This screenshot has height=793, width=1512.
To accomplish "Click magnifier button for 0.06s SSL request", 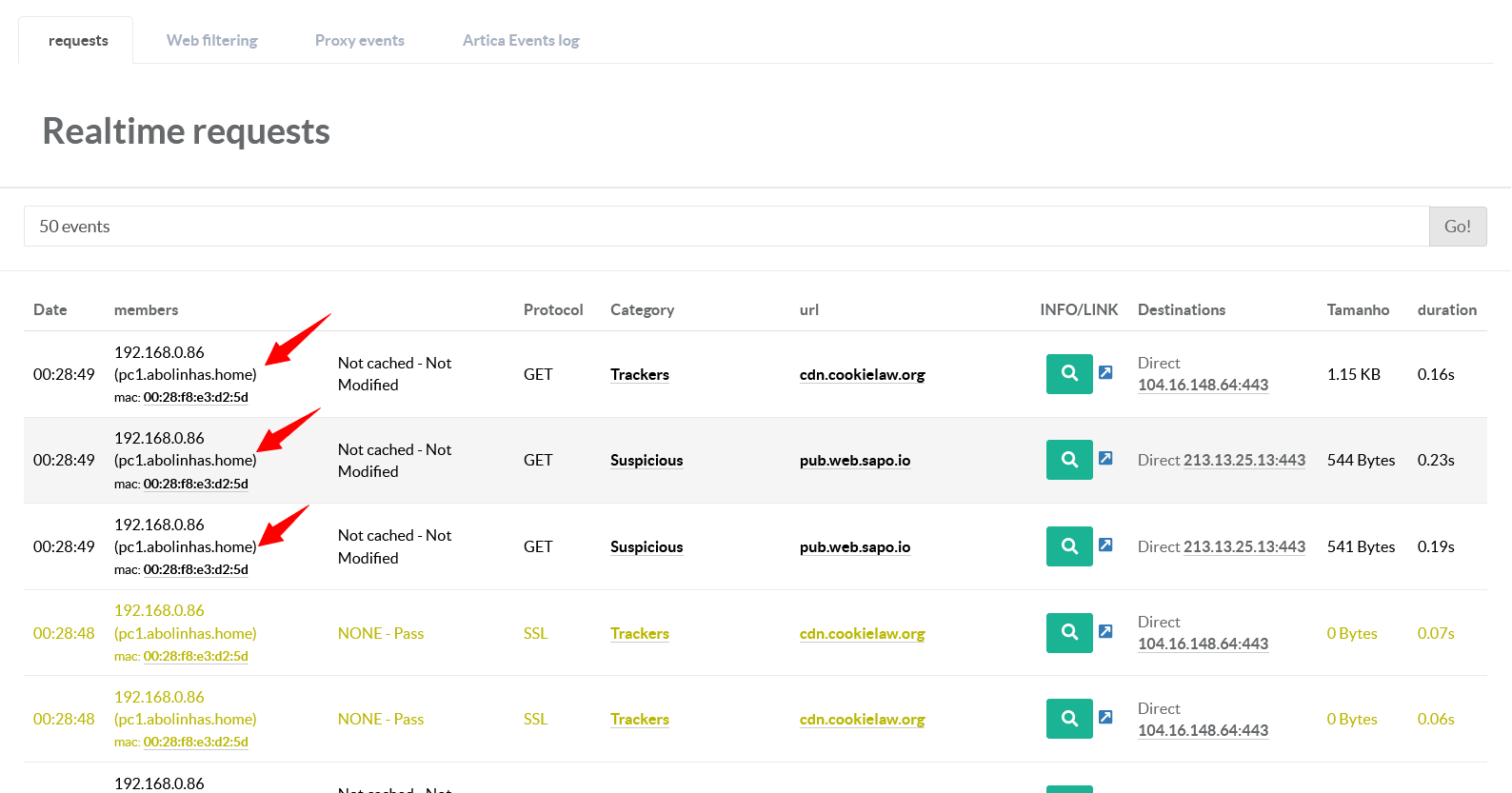I will [x=1068, y=719].
